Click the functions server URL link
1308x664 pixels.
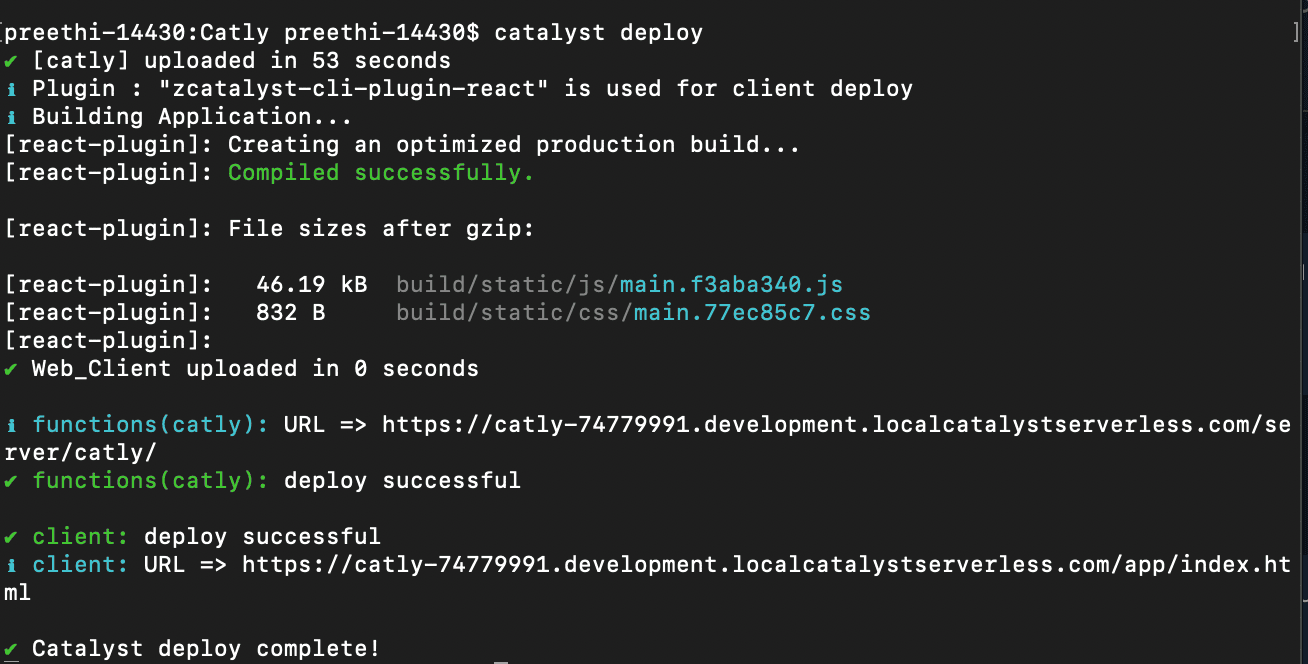(x=647, y=438)
